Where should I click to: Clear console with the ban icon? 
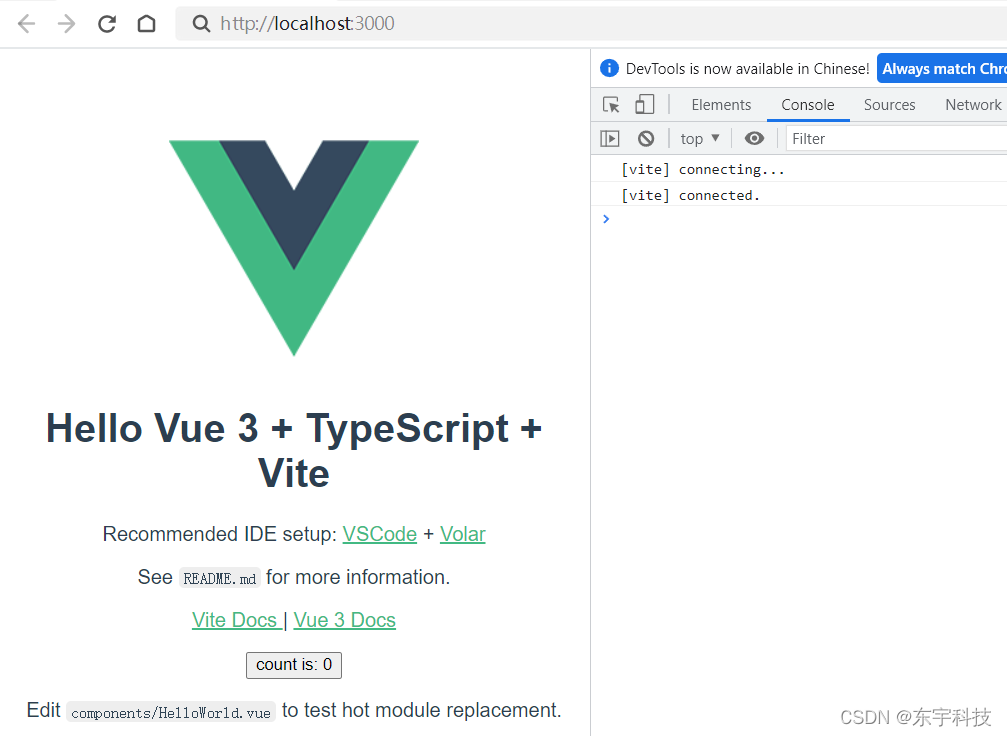click(646, 138)
